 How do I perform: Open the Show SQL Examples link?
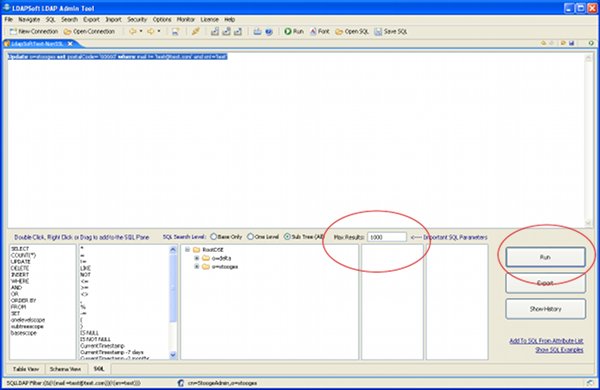559,350
